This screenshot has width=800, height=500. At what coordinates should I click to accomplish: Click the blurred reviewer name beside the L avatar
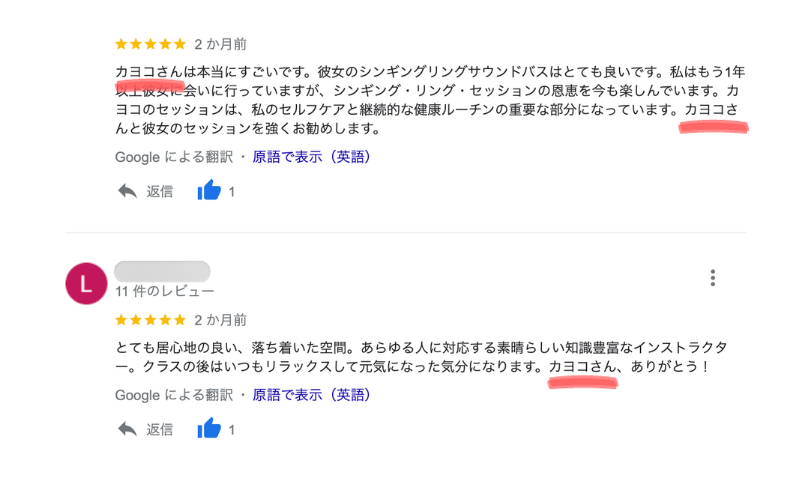point(162,271)
